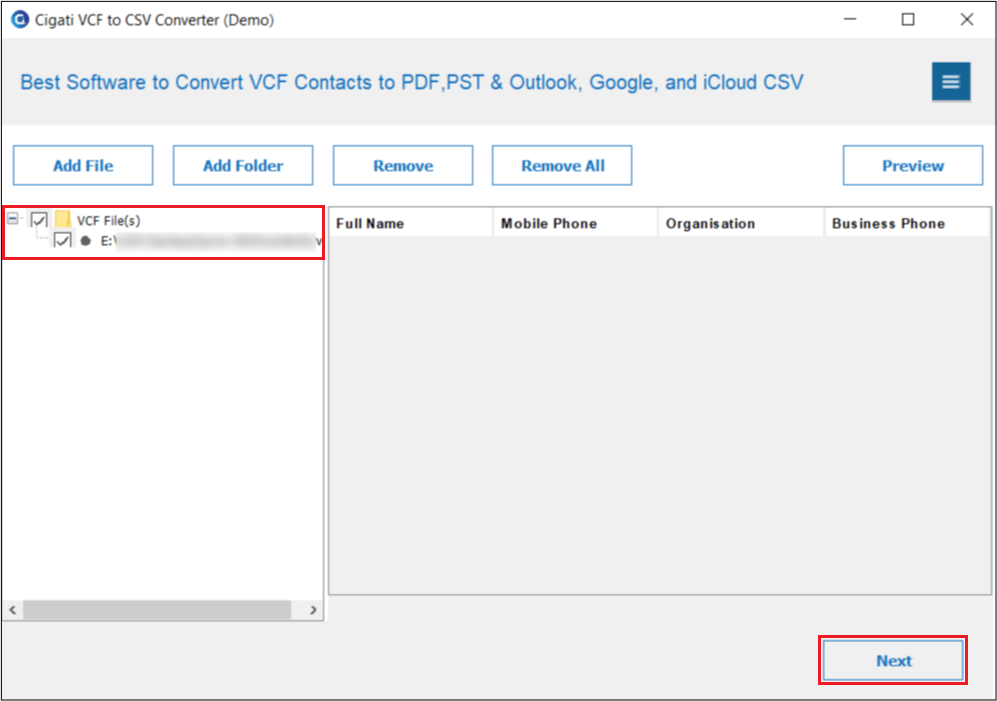Image resolution: width=997 pixels, height=701 pixels.
Task: Click the tree panel horizontal scrollbar thumb
Action: tap(157, 610)
